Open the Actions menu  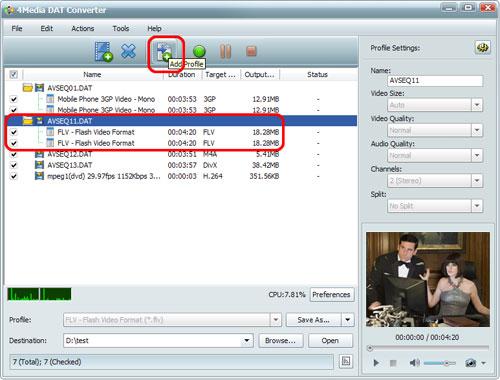(x=83, y=29)
